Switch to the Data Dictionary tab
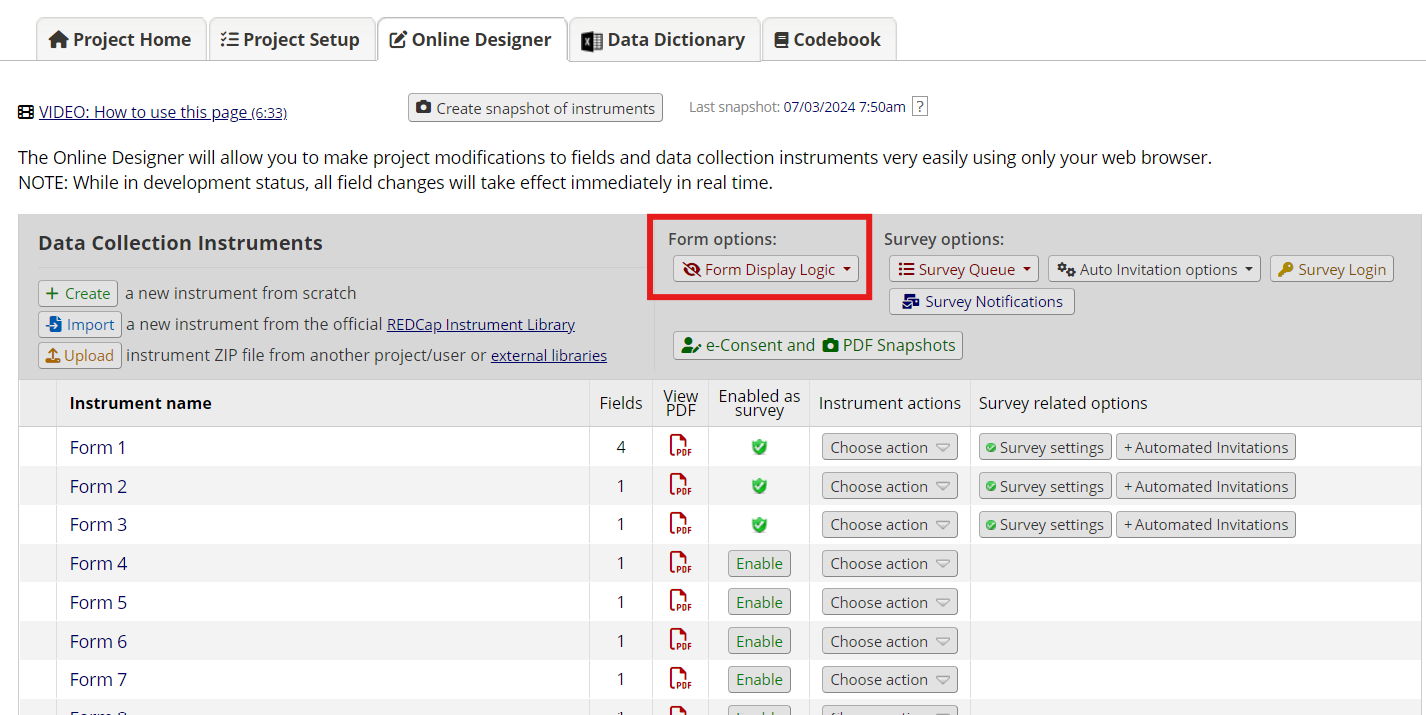Image resolution: width=1426 pixels, height=715 pixels. [x=663, y=39]
